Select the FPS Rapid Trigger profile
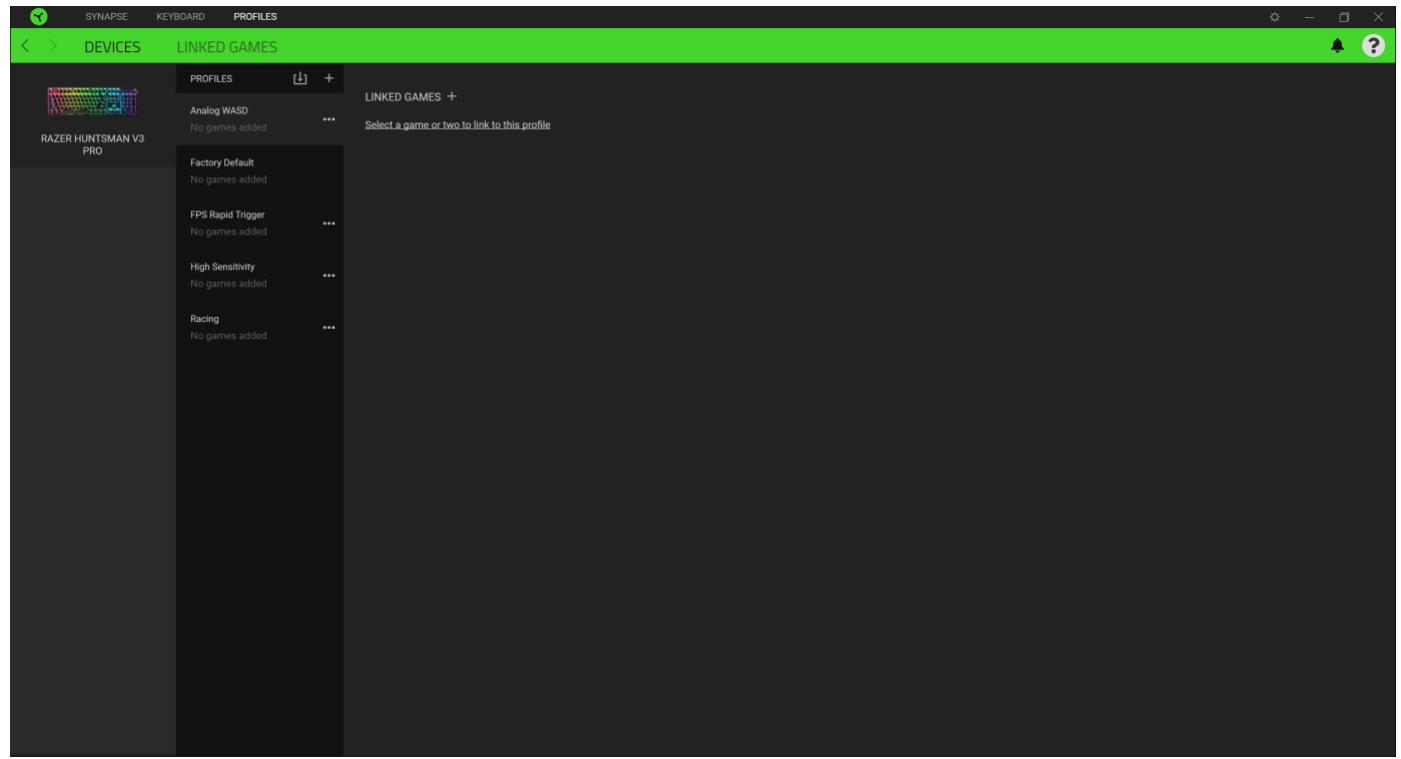This screenshot has width=1401, height=759. coord(260,222)
